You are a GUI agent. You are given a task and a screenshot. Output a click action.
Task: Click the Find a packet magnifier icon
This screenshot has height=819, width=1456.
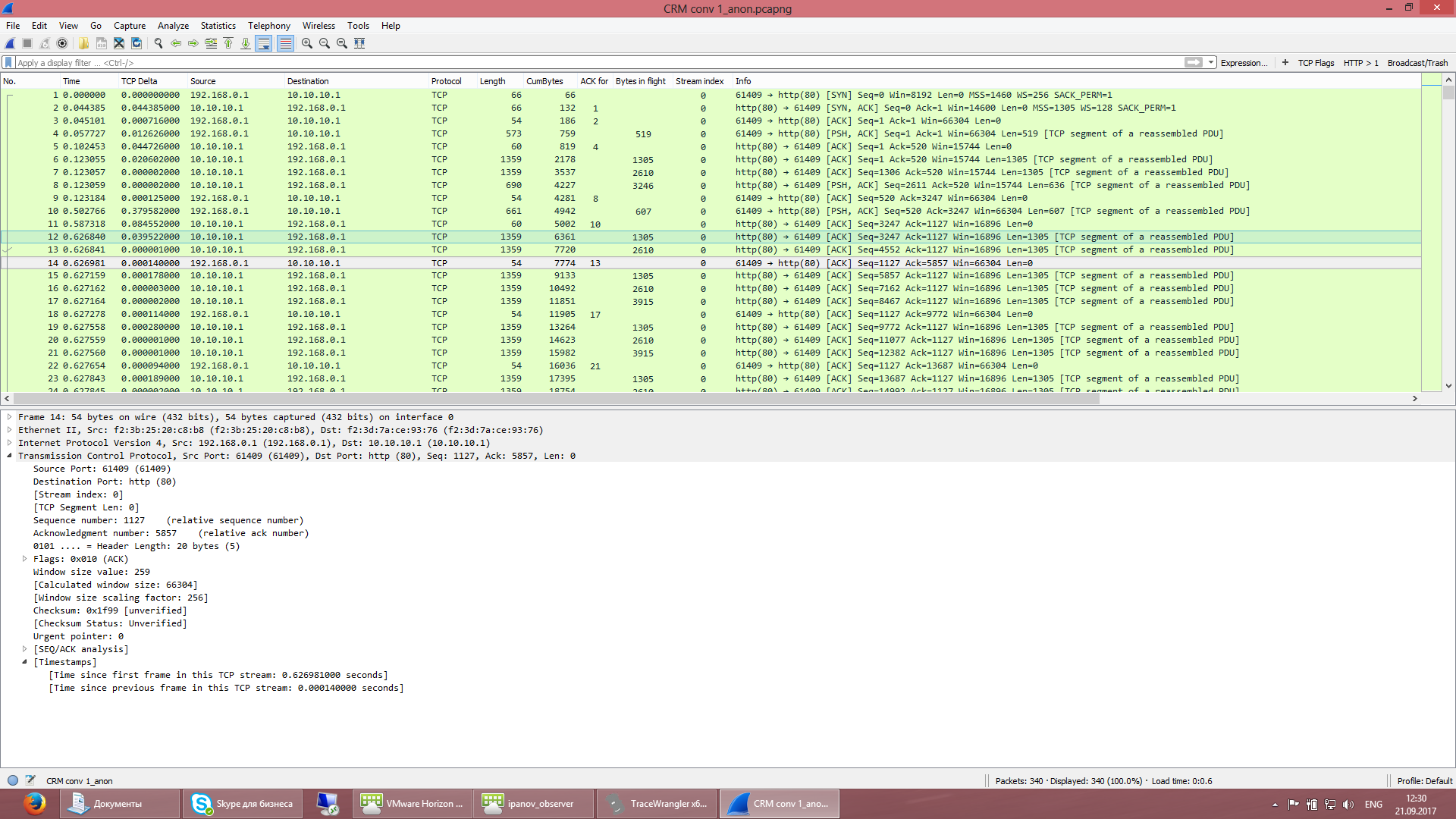[158, 43]
